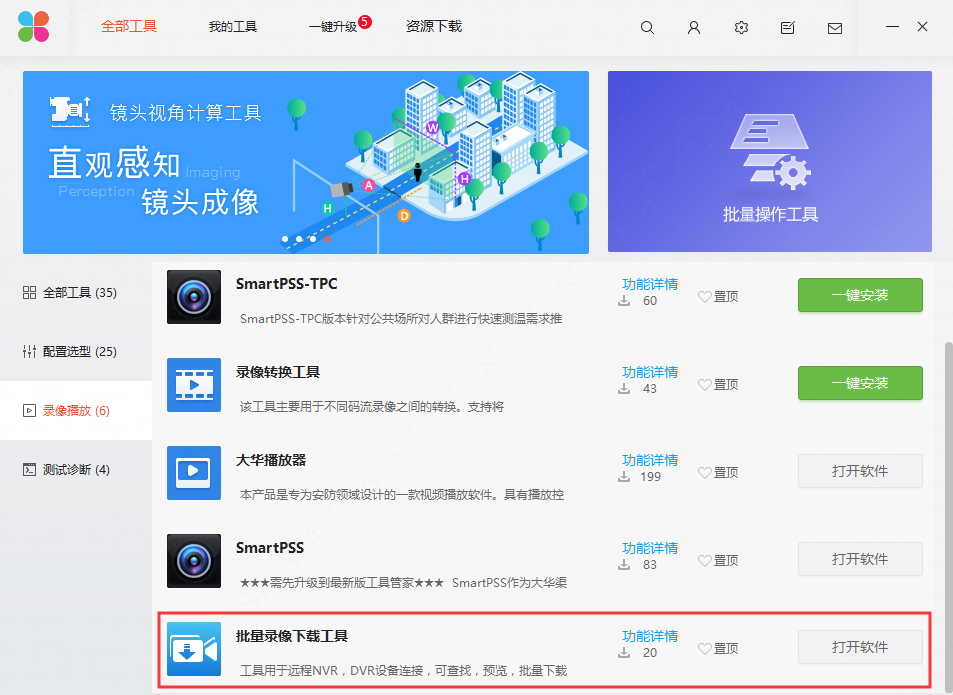The width and height of the screenshot is (953, 695).
Task: Open SmartPSS with 打开软件
Action: click(x=860, y=560)
